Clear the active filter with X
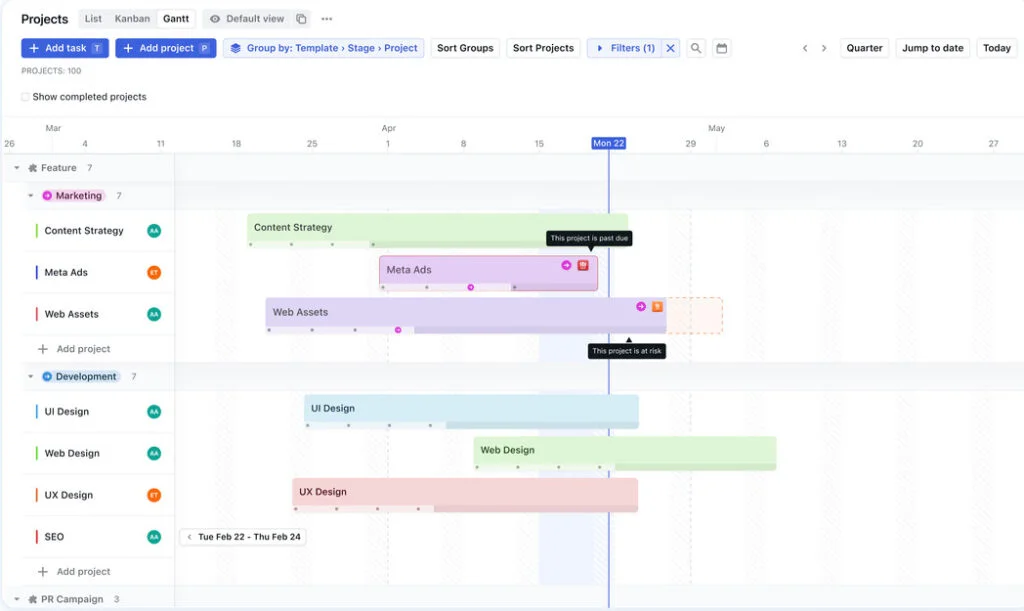The image size is (1024, 611). coord(671,48)
